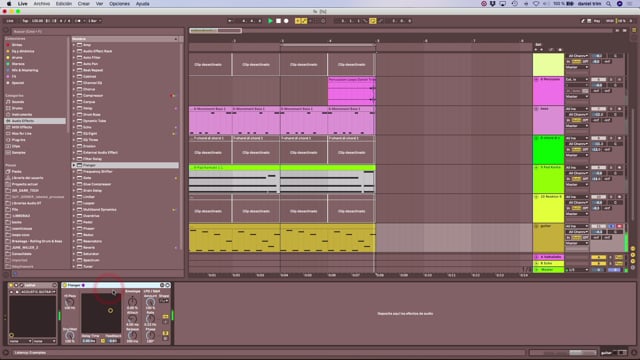Click the yellow guitar MIDI clip

point(282,238)
